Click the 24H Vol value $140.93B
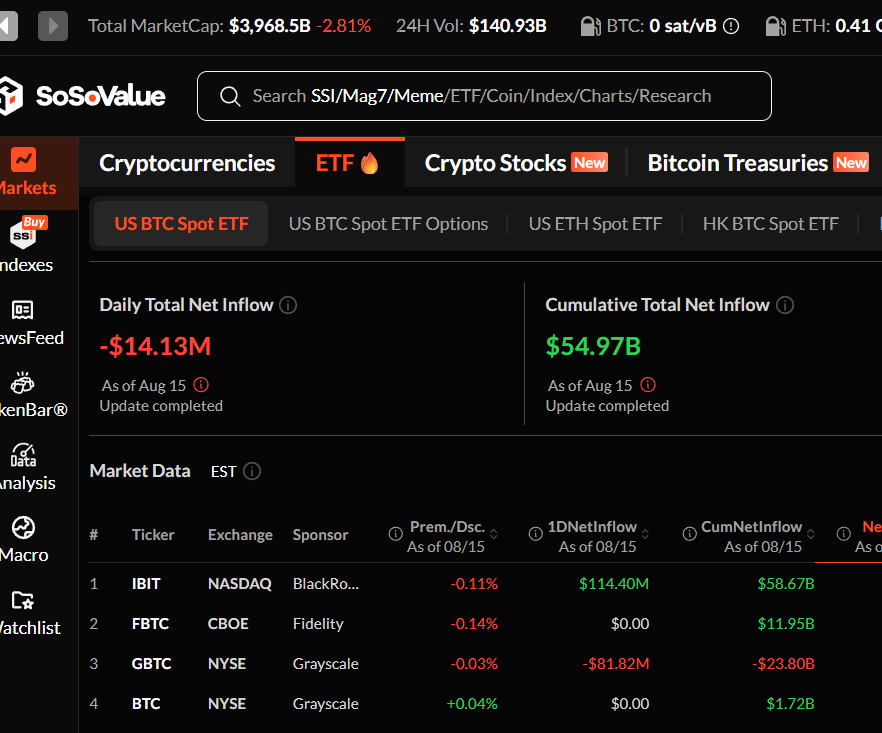882x733 pixels. coord(508,26)
